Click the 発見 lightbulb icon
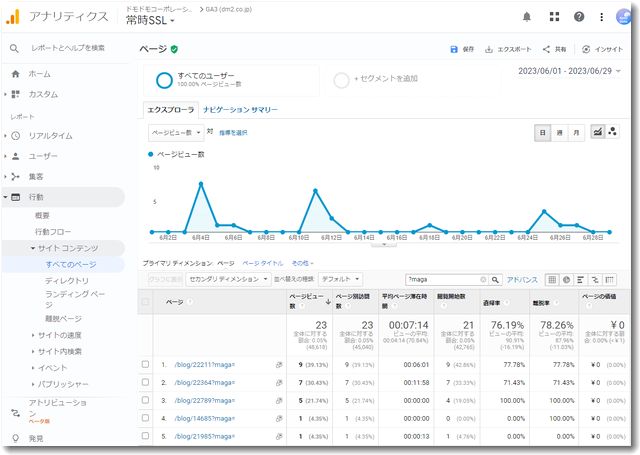 16,438
